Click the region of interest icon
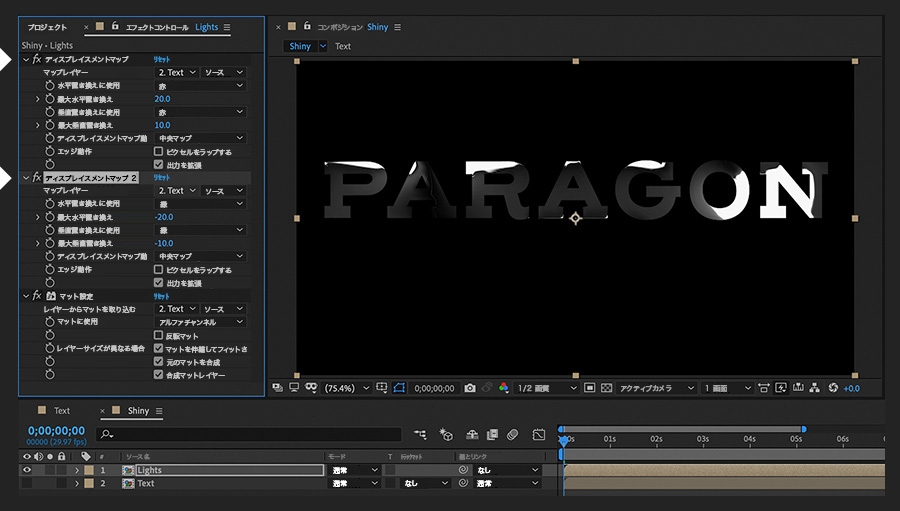 pyautogui.click(x=589, y=388)
